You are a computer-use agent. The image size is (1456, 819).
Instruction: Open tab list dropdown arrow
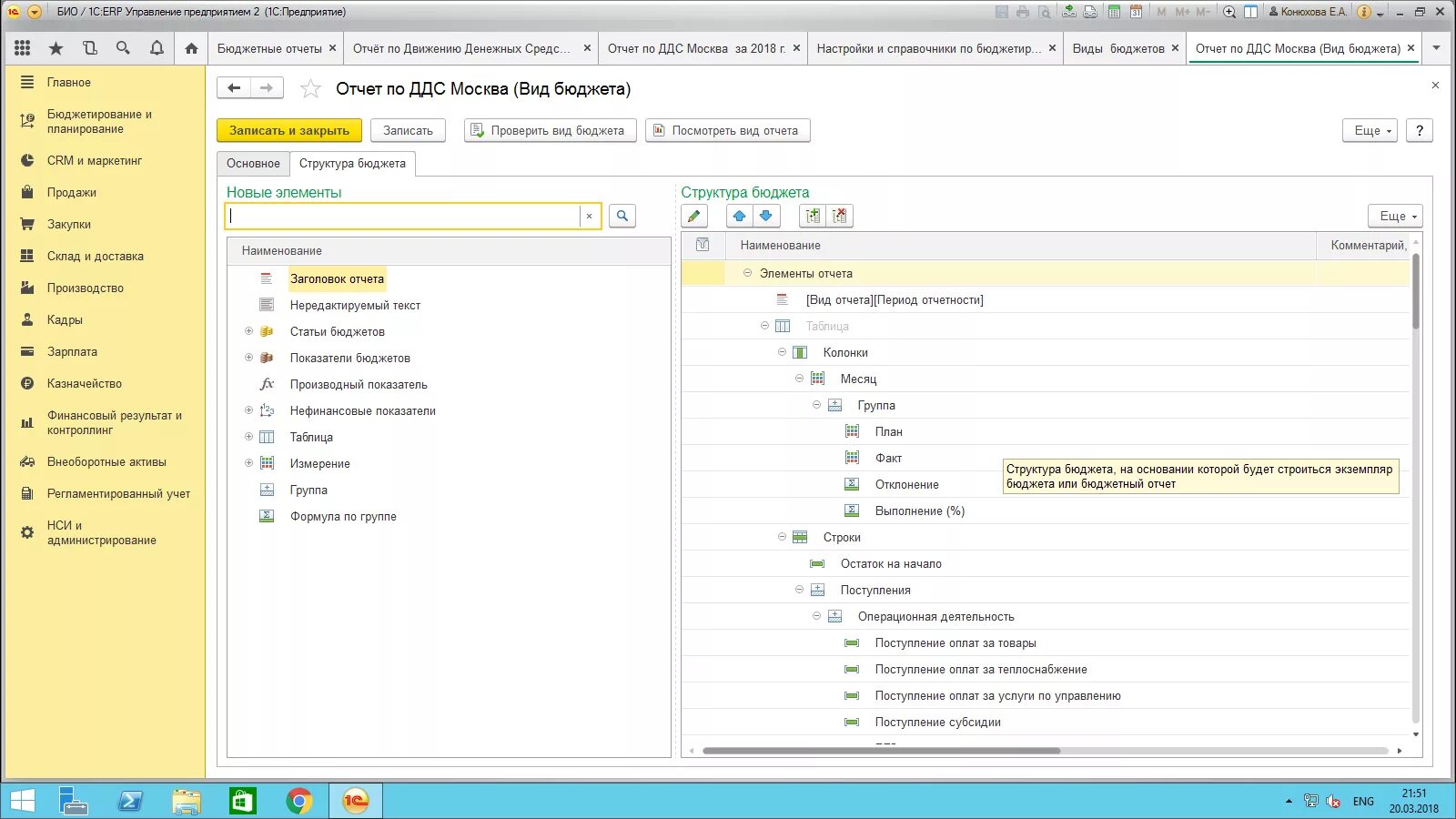point(1436,48)
